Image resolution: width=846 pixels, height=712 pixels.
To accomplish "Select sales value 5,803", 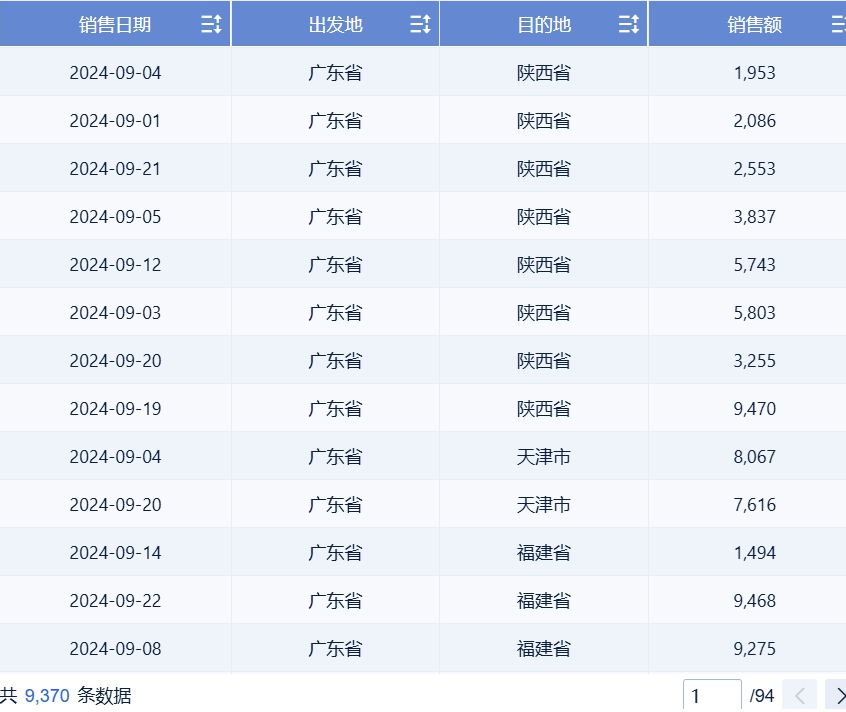I will (754, 313).
